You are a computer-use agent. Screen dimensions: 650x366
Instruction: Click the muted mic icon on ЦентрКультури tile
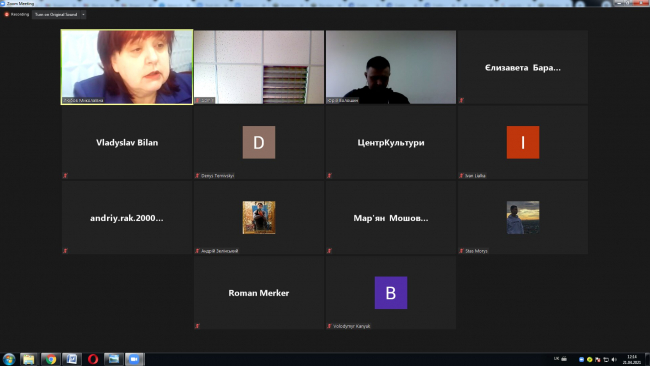pyautogui.click(x=329, y=176)
